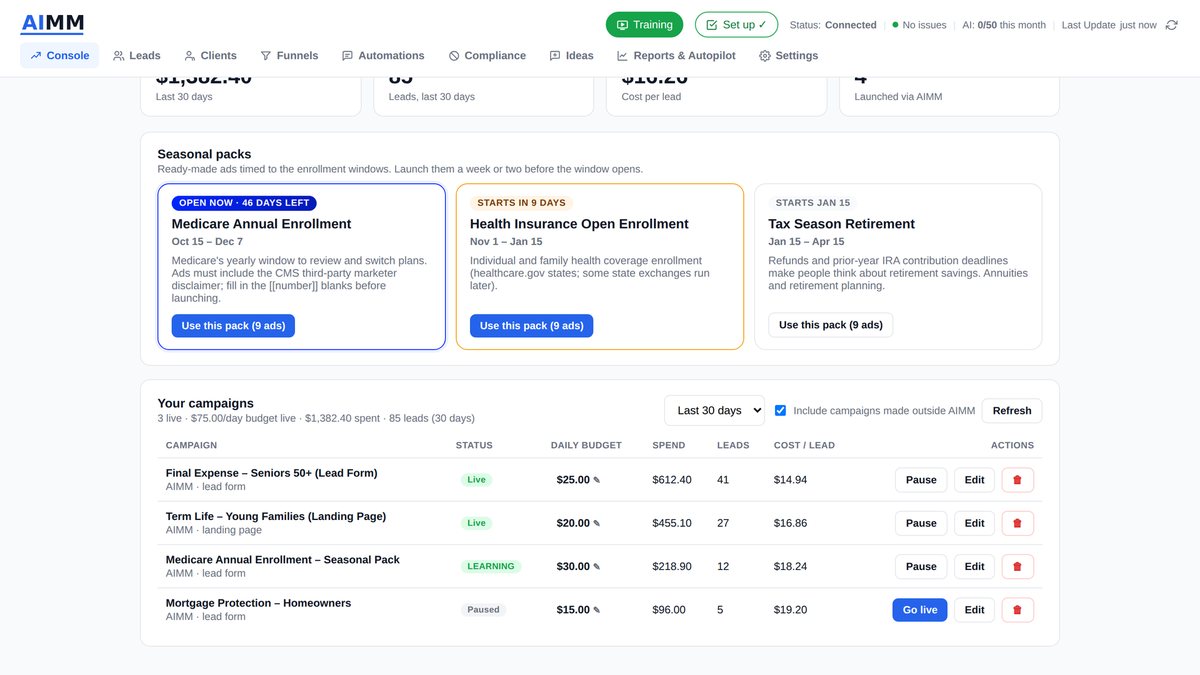Click the Status: Connected indicator

pos(833,25)
